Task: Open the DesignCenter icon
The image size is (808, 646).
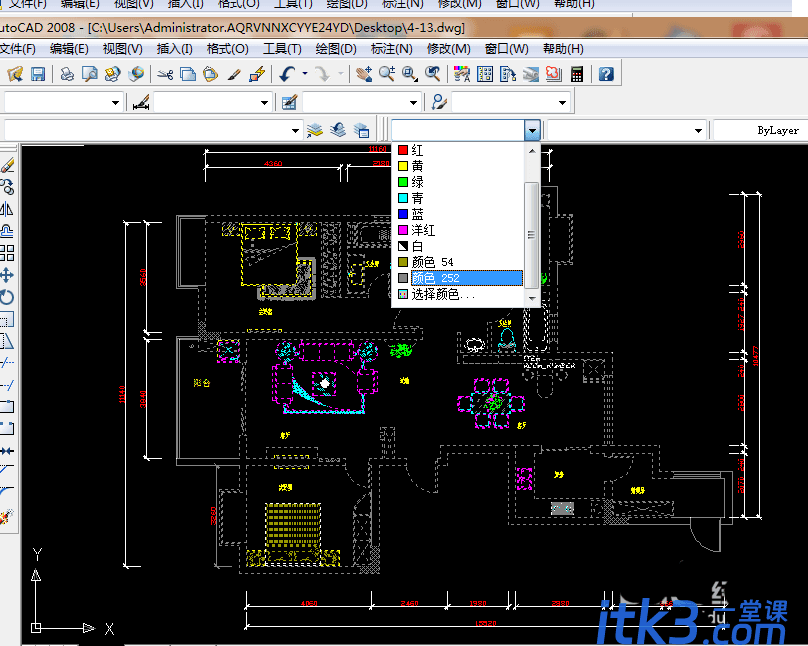Action: coord(485,74)
